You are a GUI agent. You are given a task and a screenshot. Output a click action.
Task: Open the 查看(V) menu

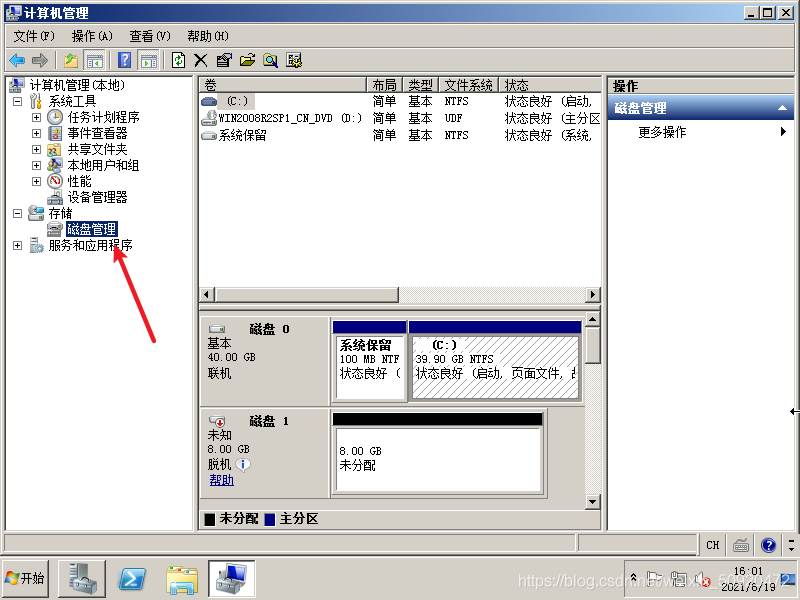(149, 36)
